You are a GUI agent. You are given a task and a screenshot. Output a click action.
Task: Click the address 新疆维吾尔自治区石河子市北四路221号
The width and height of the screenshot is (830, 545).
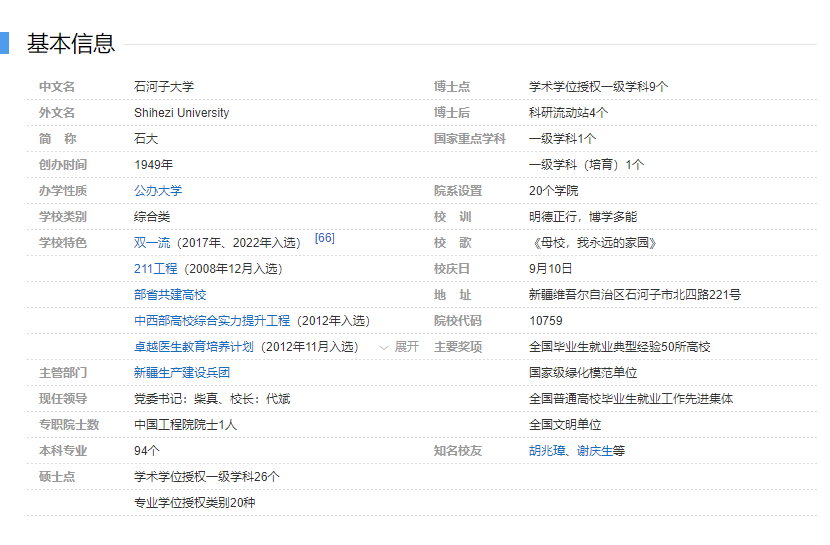click(x=634, y=295)
